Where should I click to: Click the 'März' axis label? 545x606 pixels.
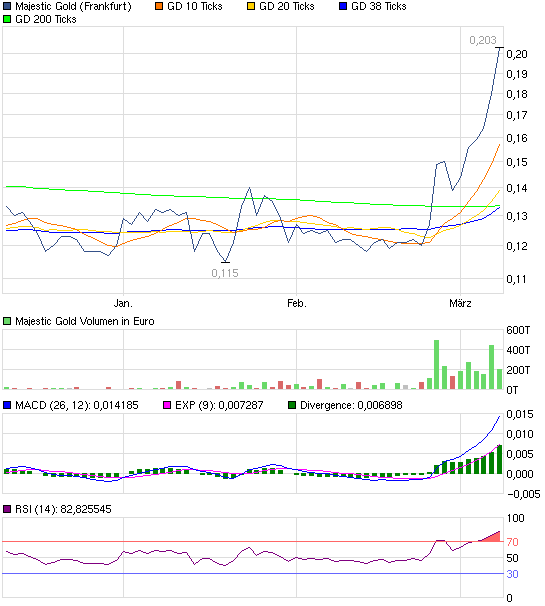tap(460, 303)
